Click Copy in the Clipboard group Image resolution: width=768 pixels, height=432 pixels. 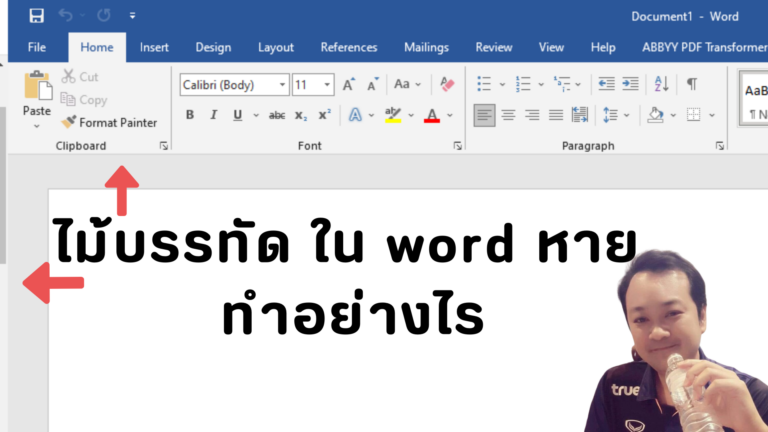click(x=84, y=99)
